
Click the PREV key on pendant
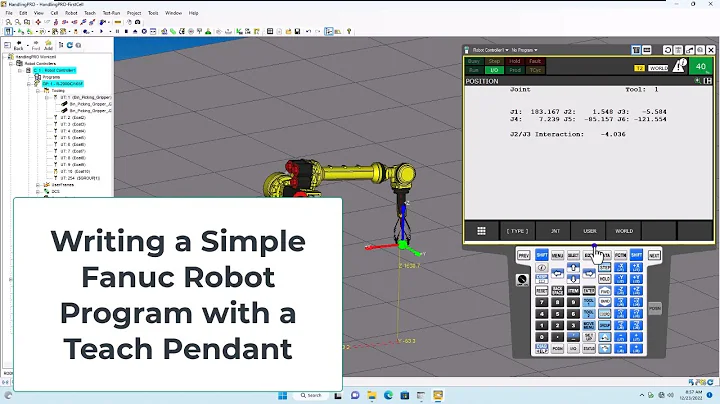coord(523,255)
